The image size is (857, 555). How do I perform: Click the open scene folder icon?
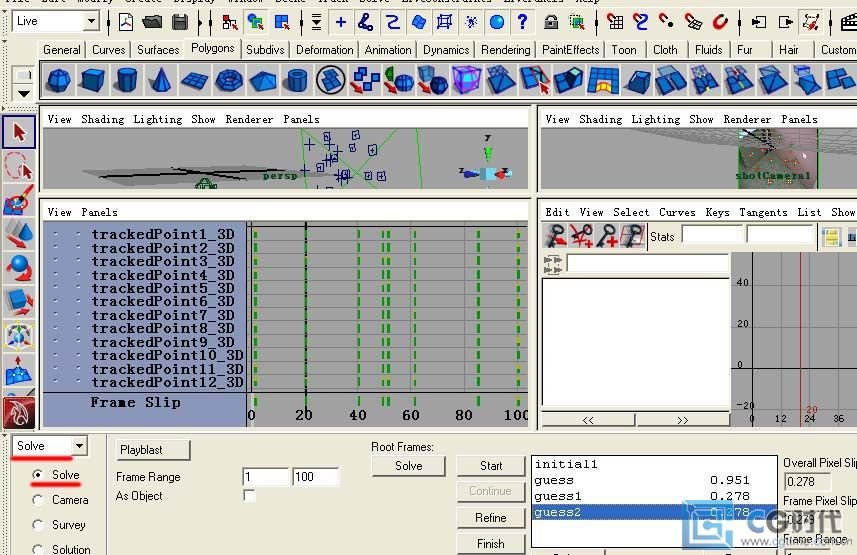coord(152,22)
